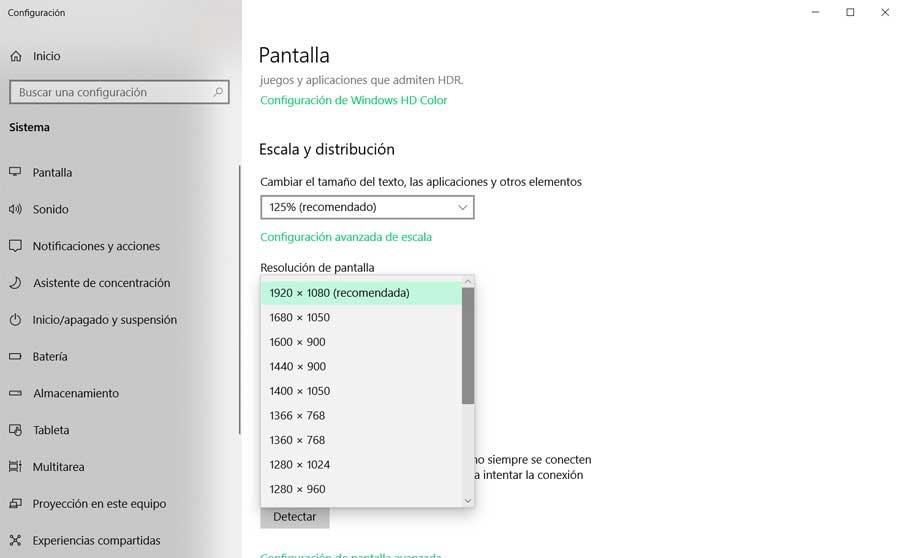Select the 1600 × 900 resolution
The height and width of the screenshot is (558, 900).
click(x=361, y=342)
